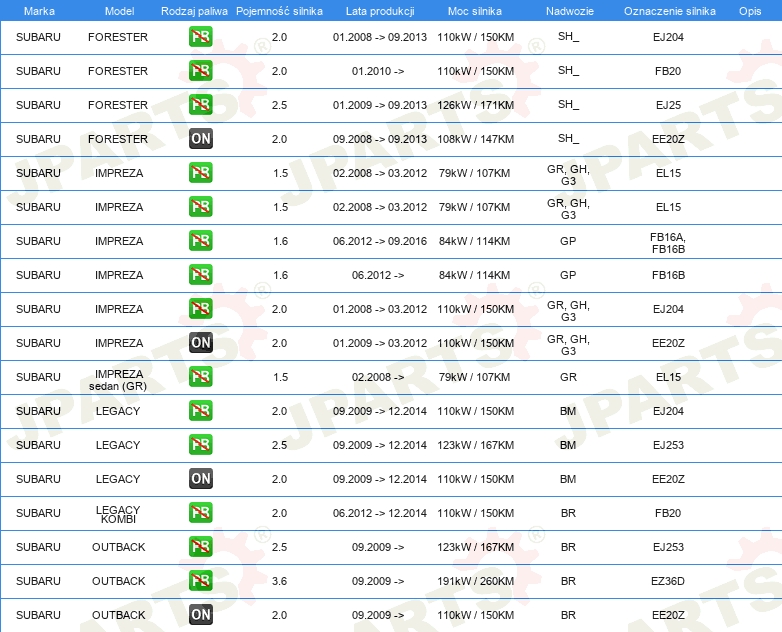Click ON diesel icon in Legacy EE20Z row
The height and width of the screenshot is (632, 782).
click(200, 479)
